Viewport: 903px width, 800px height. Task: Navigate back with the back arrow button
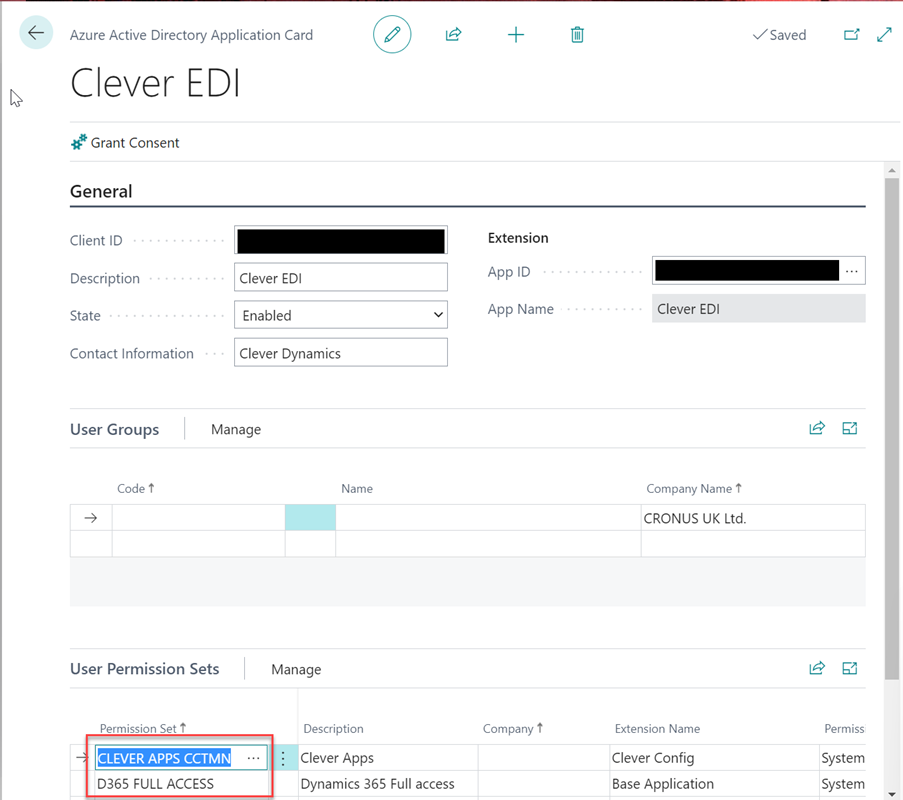click(35, 32)
